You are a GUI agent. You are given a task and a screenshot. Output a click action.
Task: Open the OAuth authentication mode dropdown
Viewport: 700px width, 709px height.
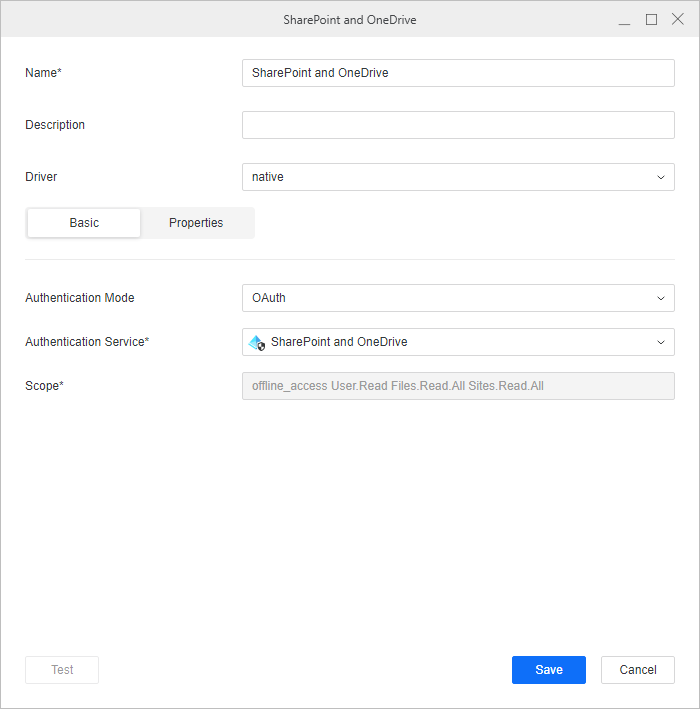(x=450, y=298)
